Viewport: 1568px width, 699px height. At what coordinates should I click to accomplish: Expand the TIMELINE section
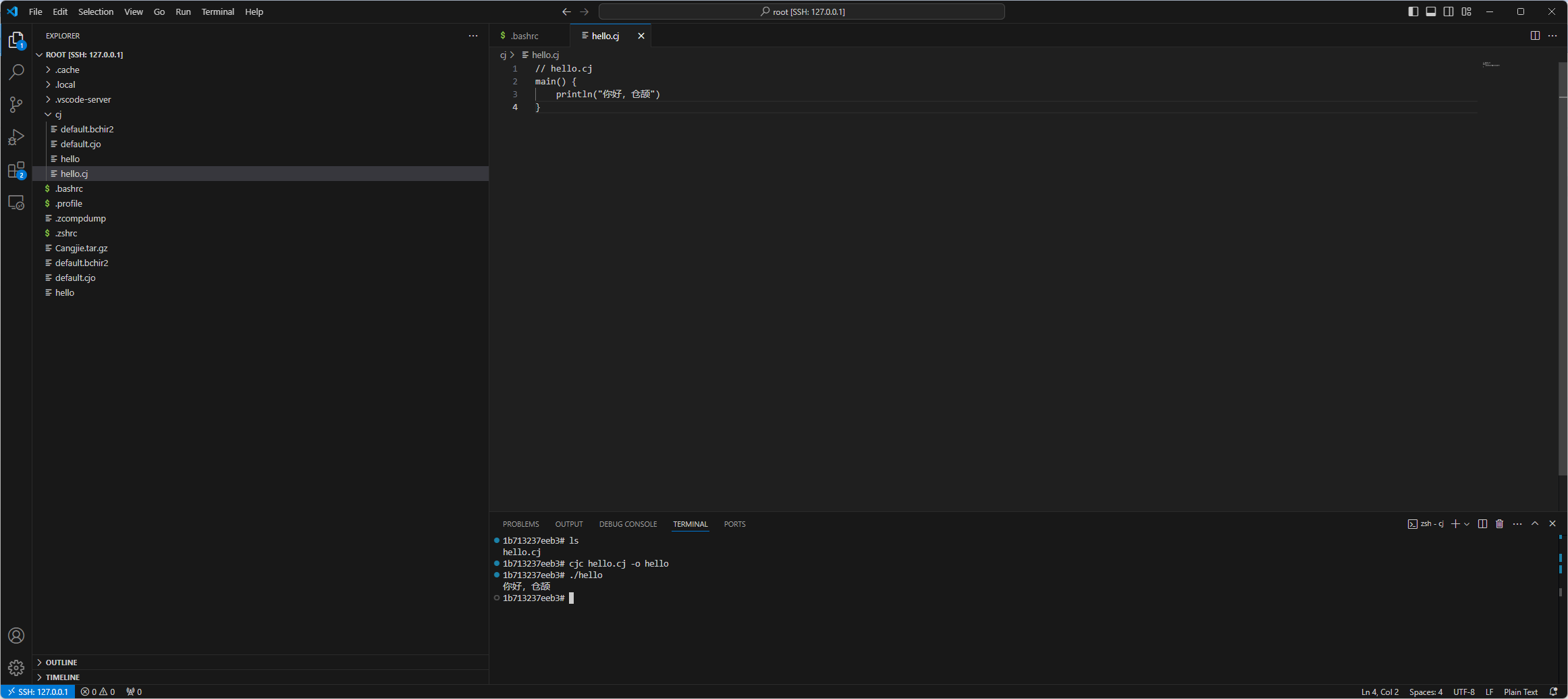pos(261,677)
